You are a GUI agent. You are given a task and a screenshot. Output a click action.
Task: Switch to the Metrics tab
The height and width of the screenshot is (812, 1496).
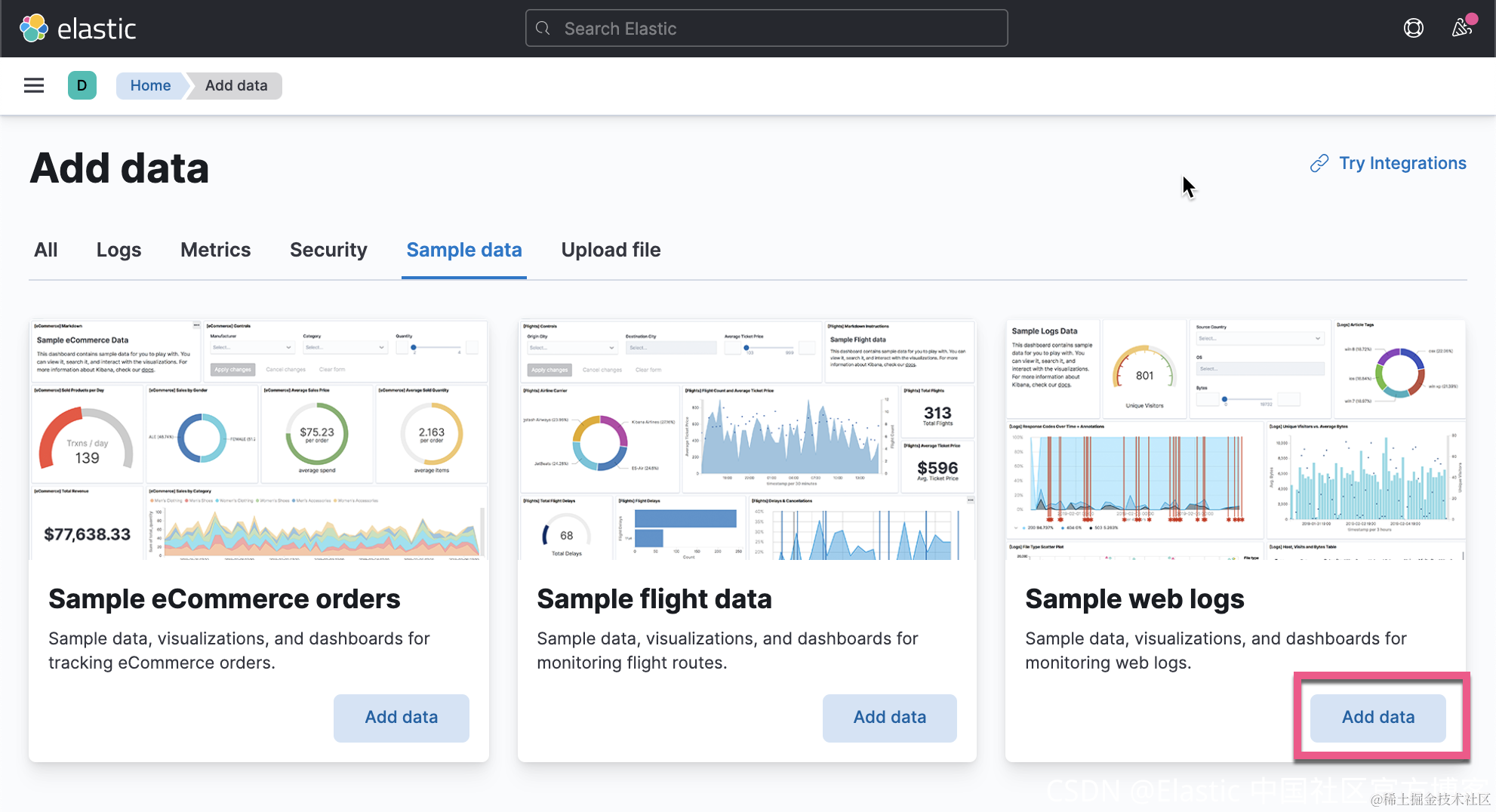(215, 250)
